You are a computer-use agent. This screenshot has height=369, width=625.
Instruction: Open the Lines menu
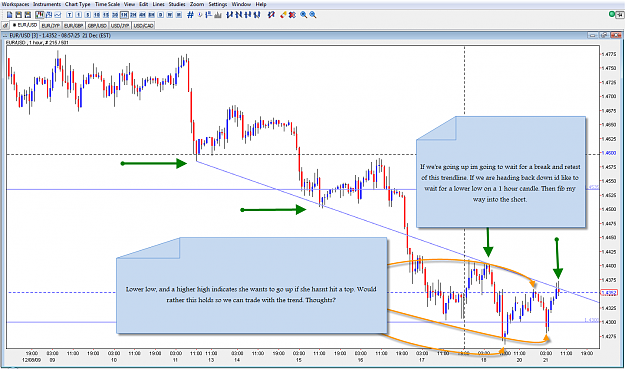pos(159,4)
